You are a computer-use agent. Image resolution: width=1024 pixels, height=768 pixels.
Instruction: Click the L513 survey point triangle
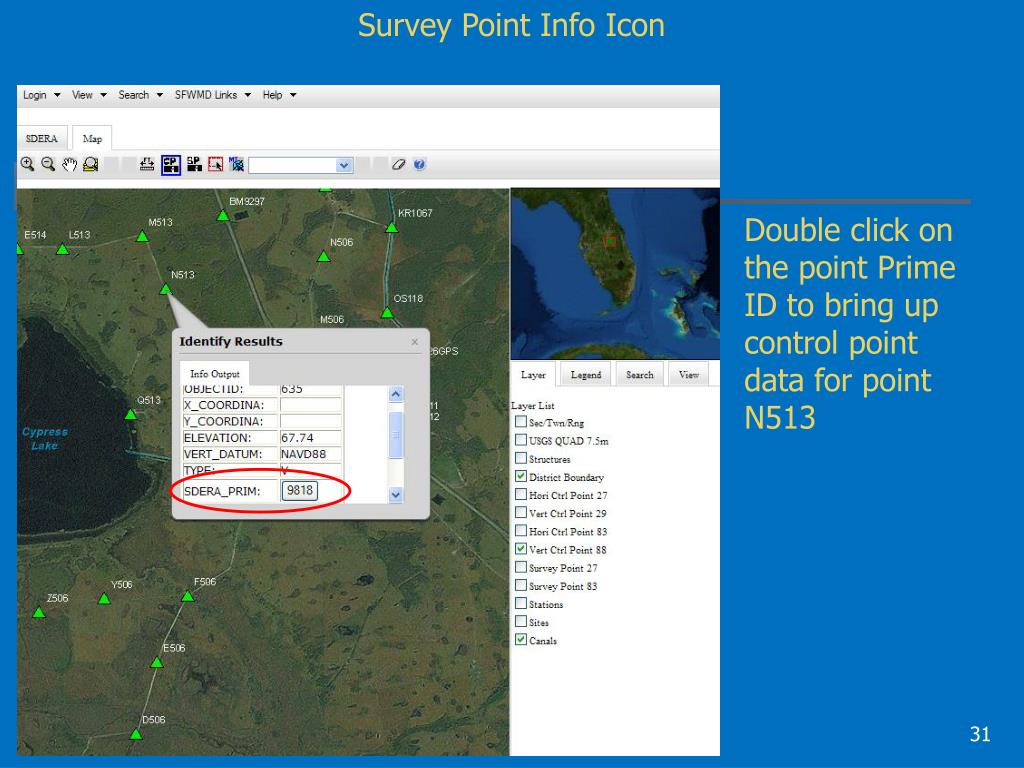pos(62,249)
